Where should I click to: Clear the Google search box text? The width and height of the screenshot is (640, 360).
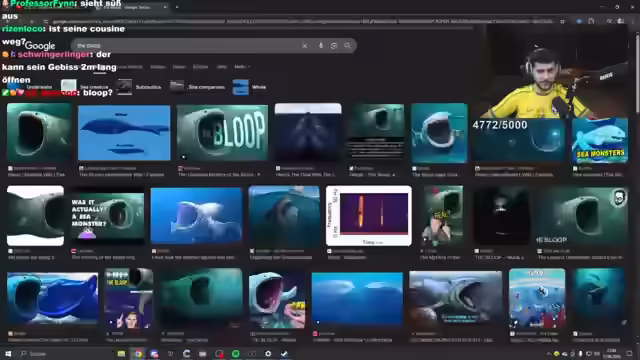(x=304, y=46)
